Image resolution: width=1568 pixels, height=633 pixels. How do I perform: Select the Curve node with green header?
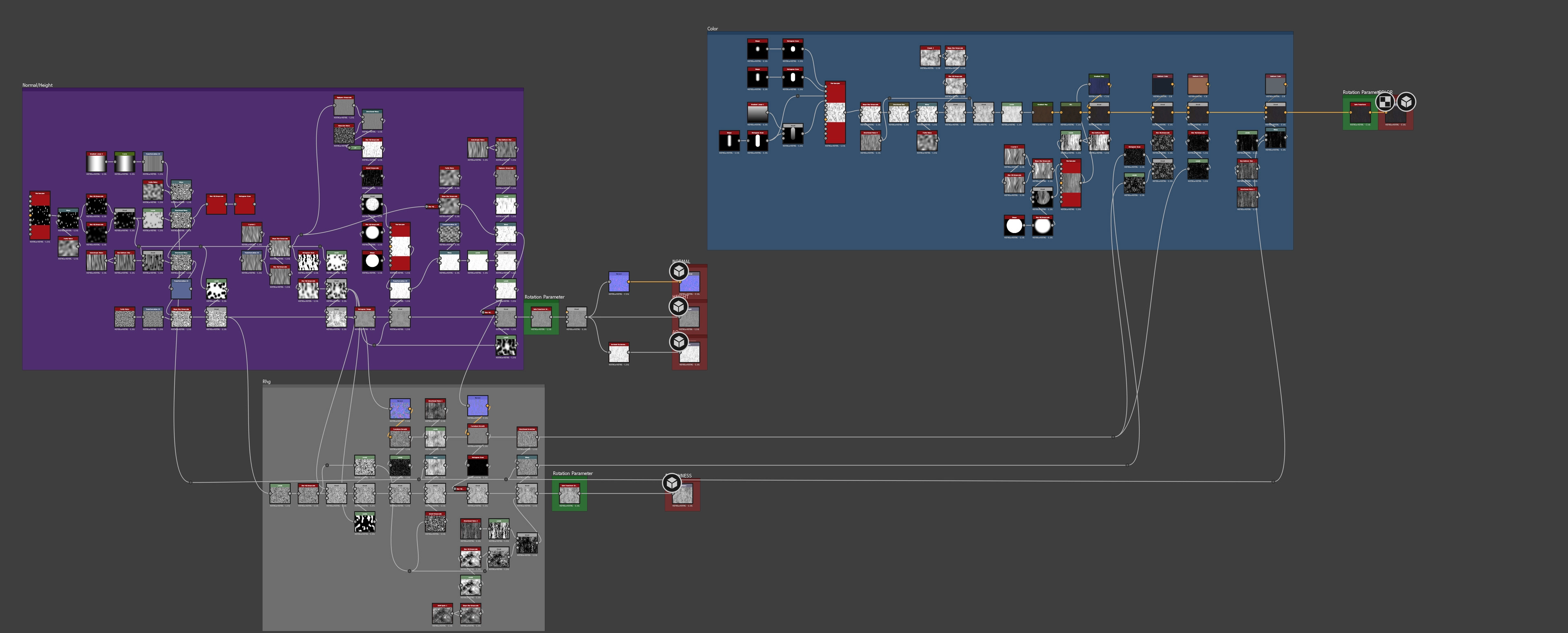124,163
